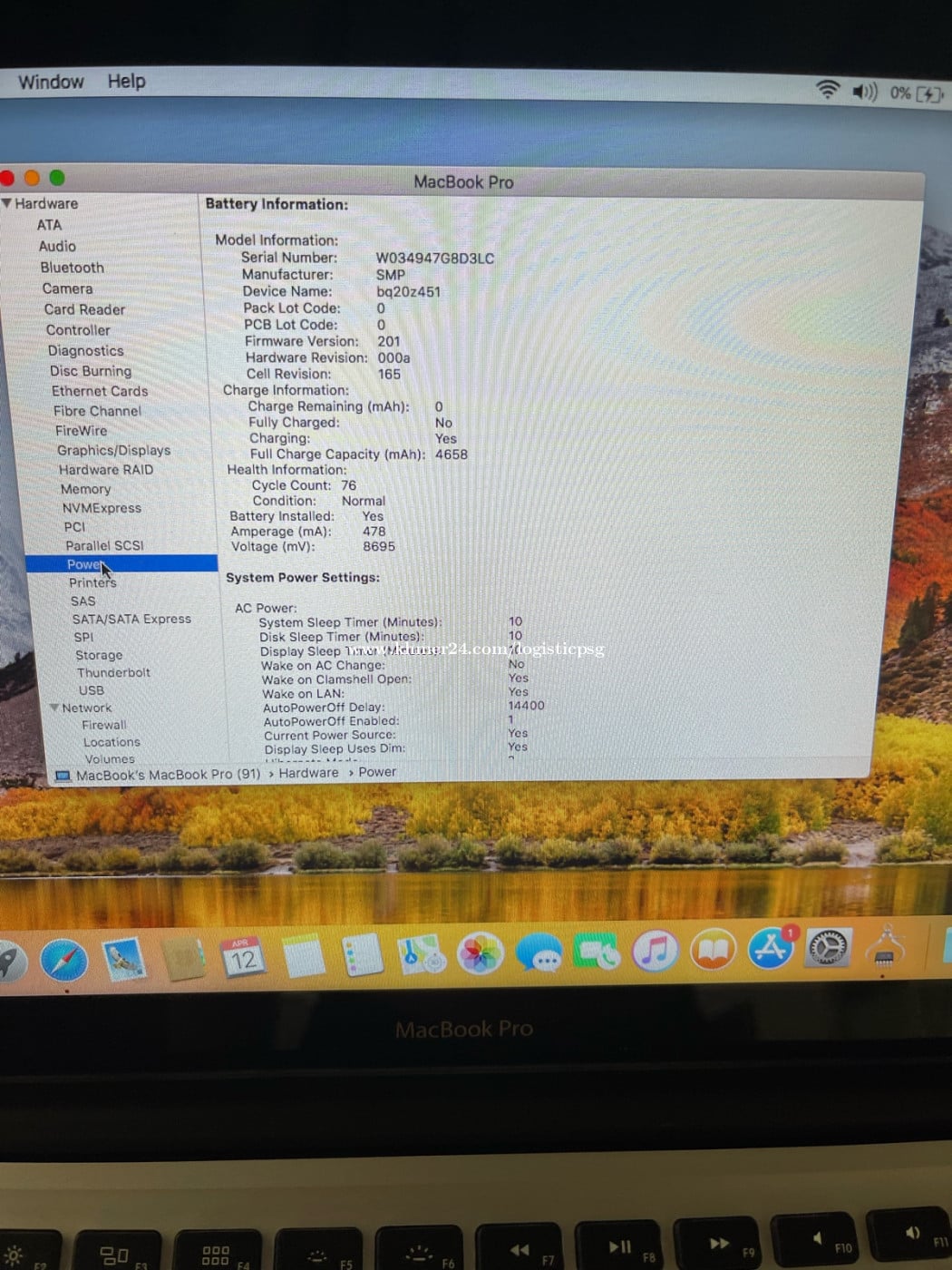
Task: Open Calendar icon showing 12
Action: [242, 958]
